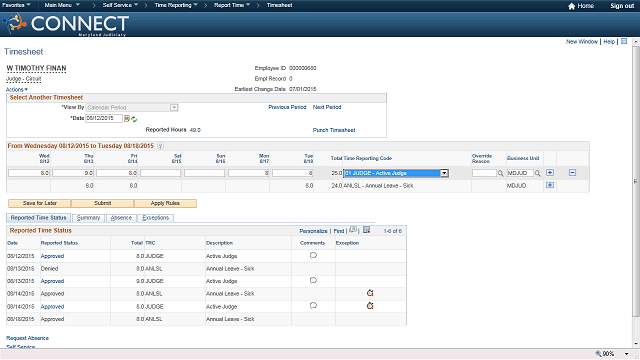
Task: Expand the Actions menu
Action: tap(17, 89)
